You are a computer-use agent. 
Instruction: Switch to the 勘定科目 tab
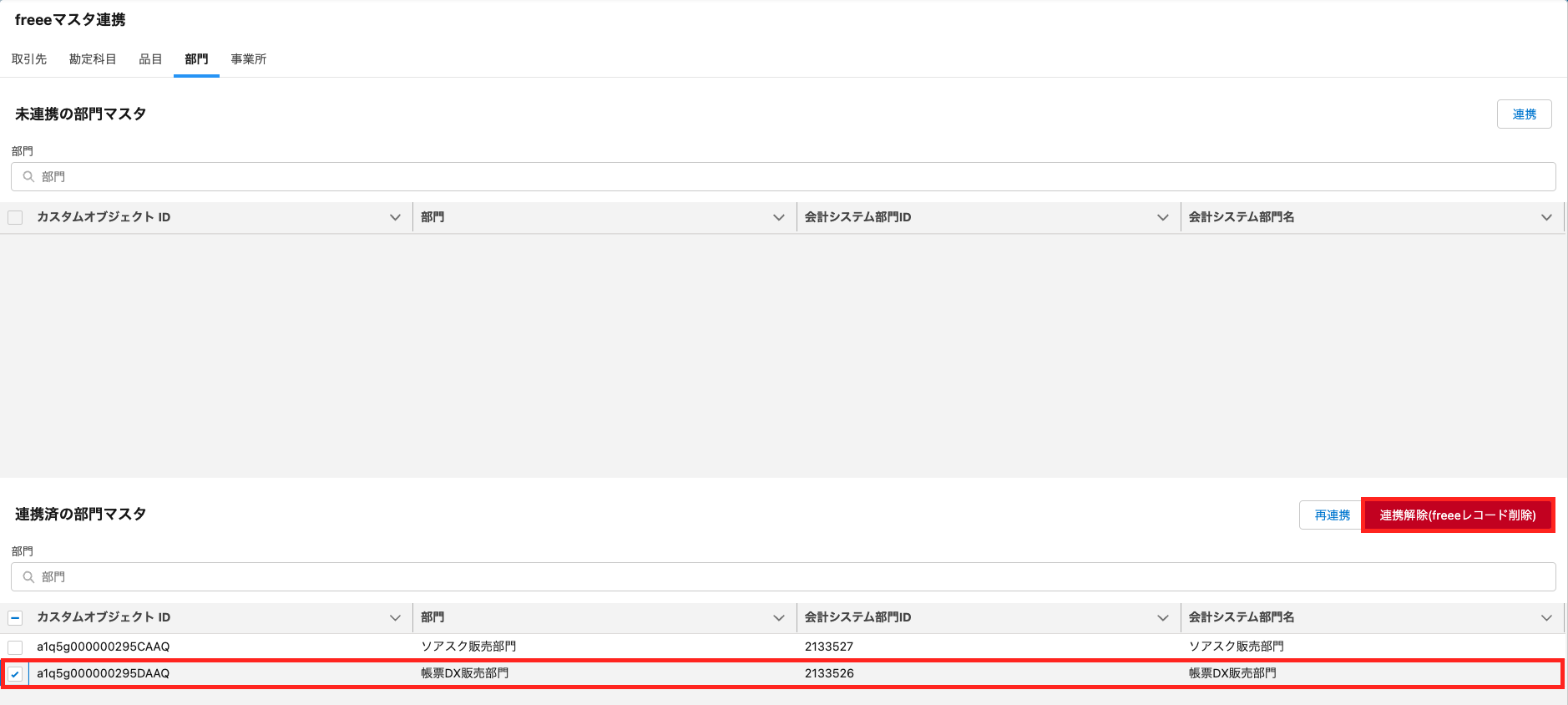click(x=93, y=59)
